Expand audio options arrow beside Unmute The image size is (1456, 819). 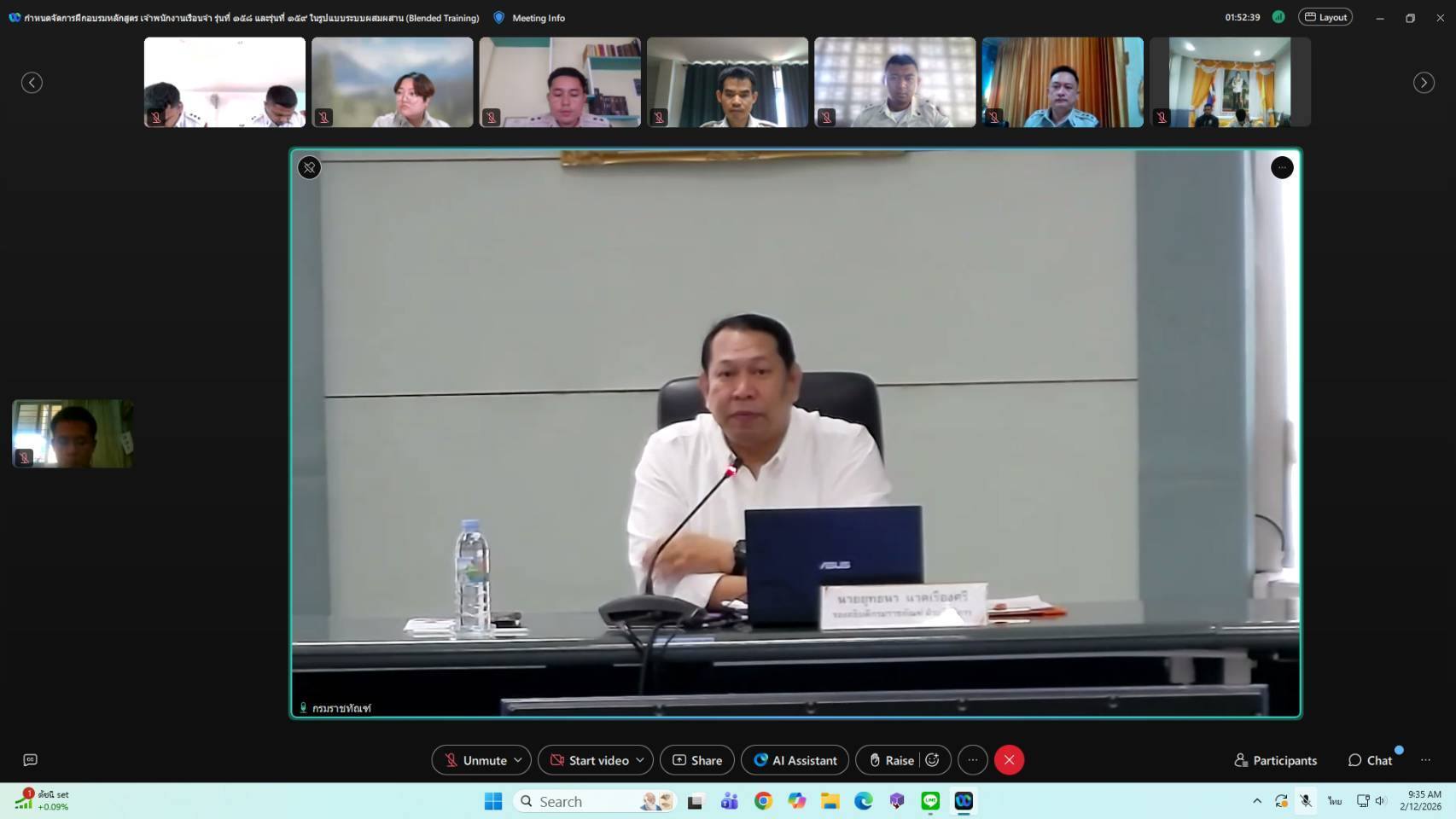(518, 760)
